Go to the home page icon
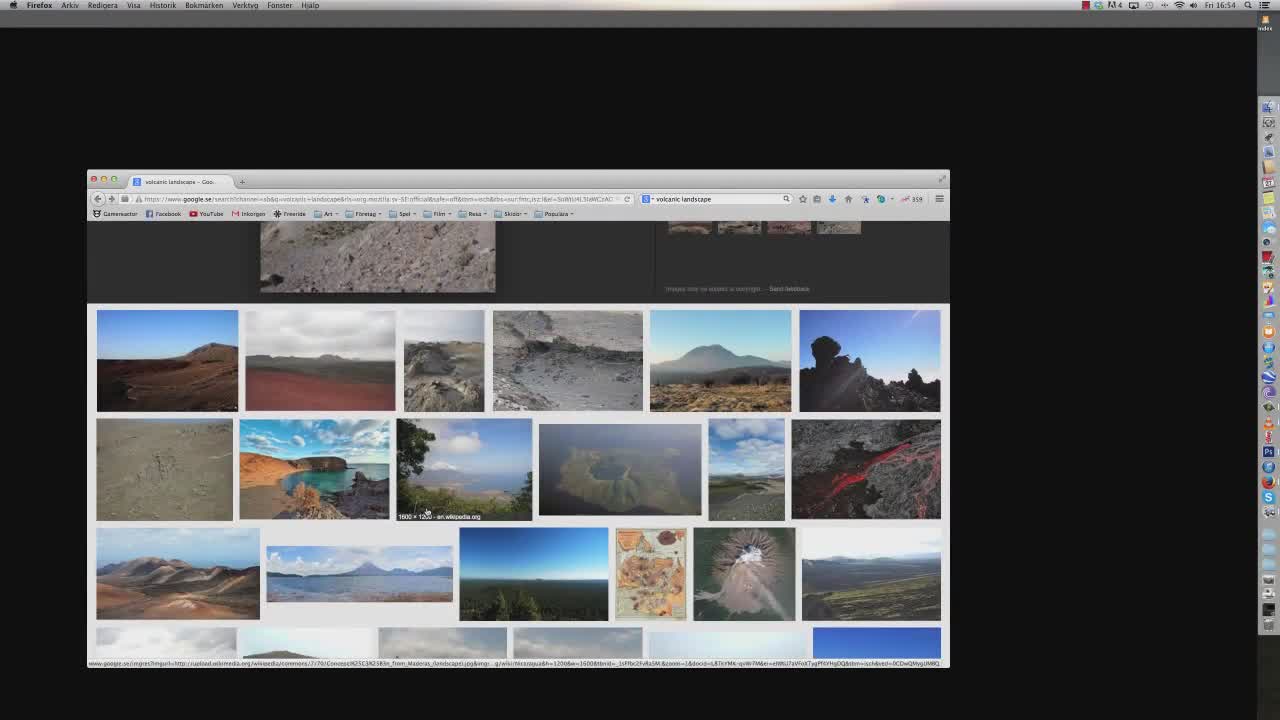The image size is (1280, 720). [848, 199]
